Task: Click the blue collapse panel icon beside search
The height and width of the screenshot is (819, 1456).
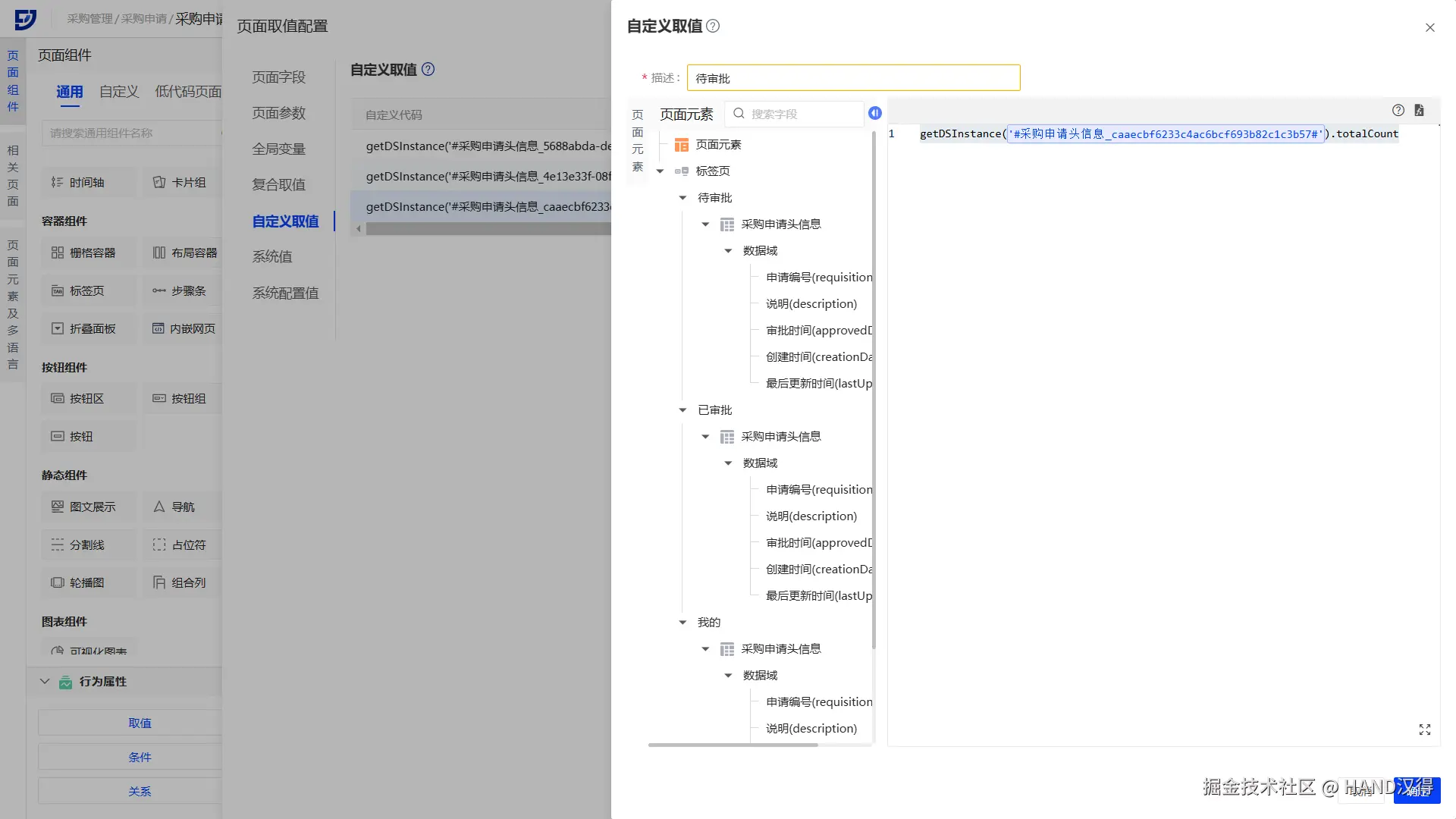Action: [x=875, y=113]
